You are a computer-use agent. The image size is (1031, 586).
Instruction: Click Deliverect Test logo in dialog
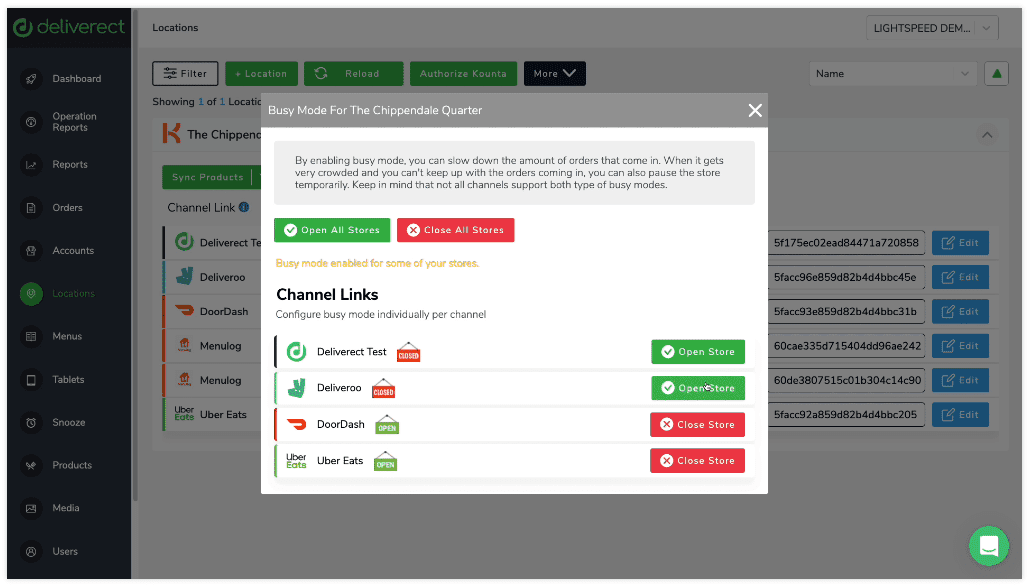(x=297, y=352)
